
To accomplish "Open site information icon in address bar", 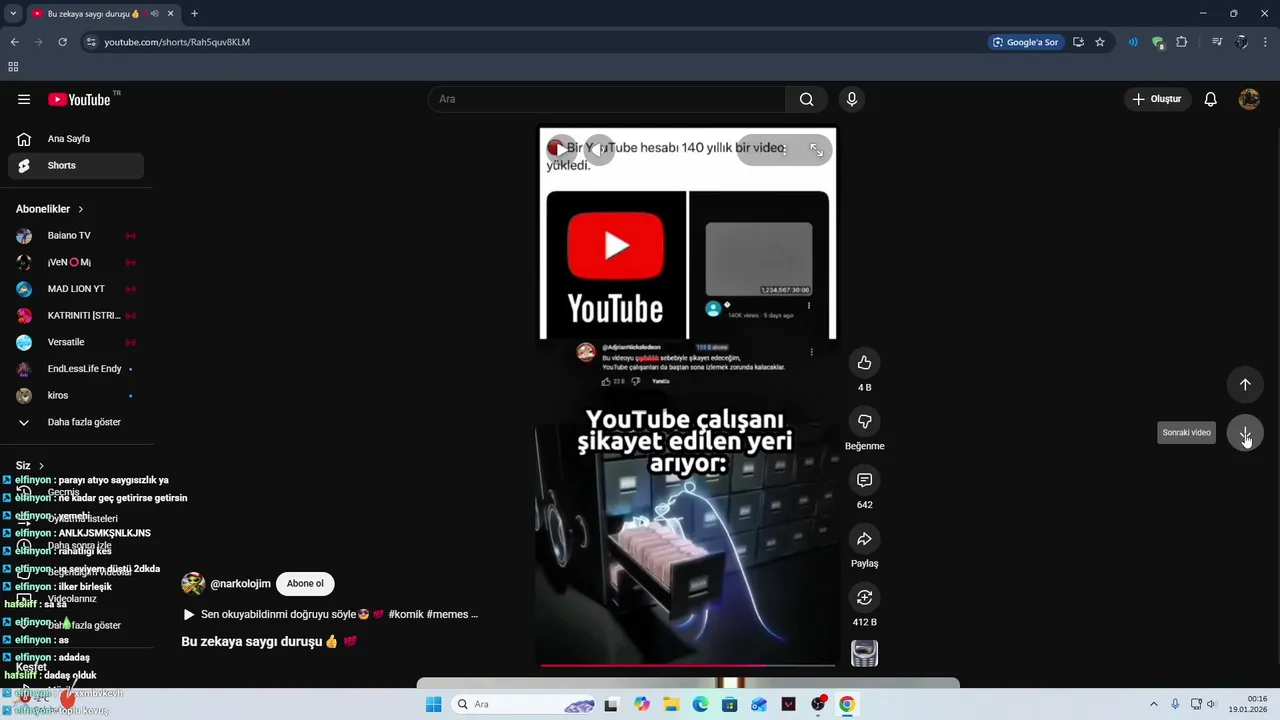I will [x=91, y=42].
